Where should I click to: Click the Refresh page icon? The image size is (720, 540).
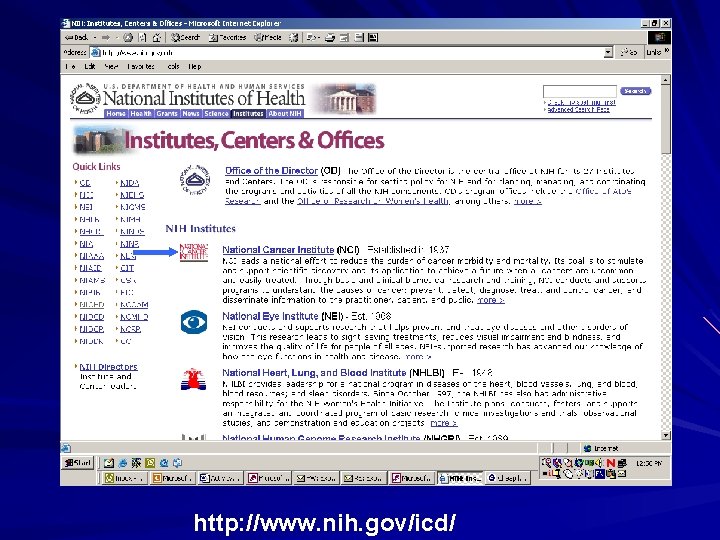pos(143,38)
